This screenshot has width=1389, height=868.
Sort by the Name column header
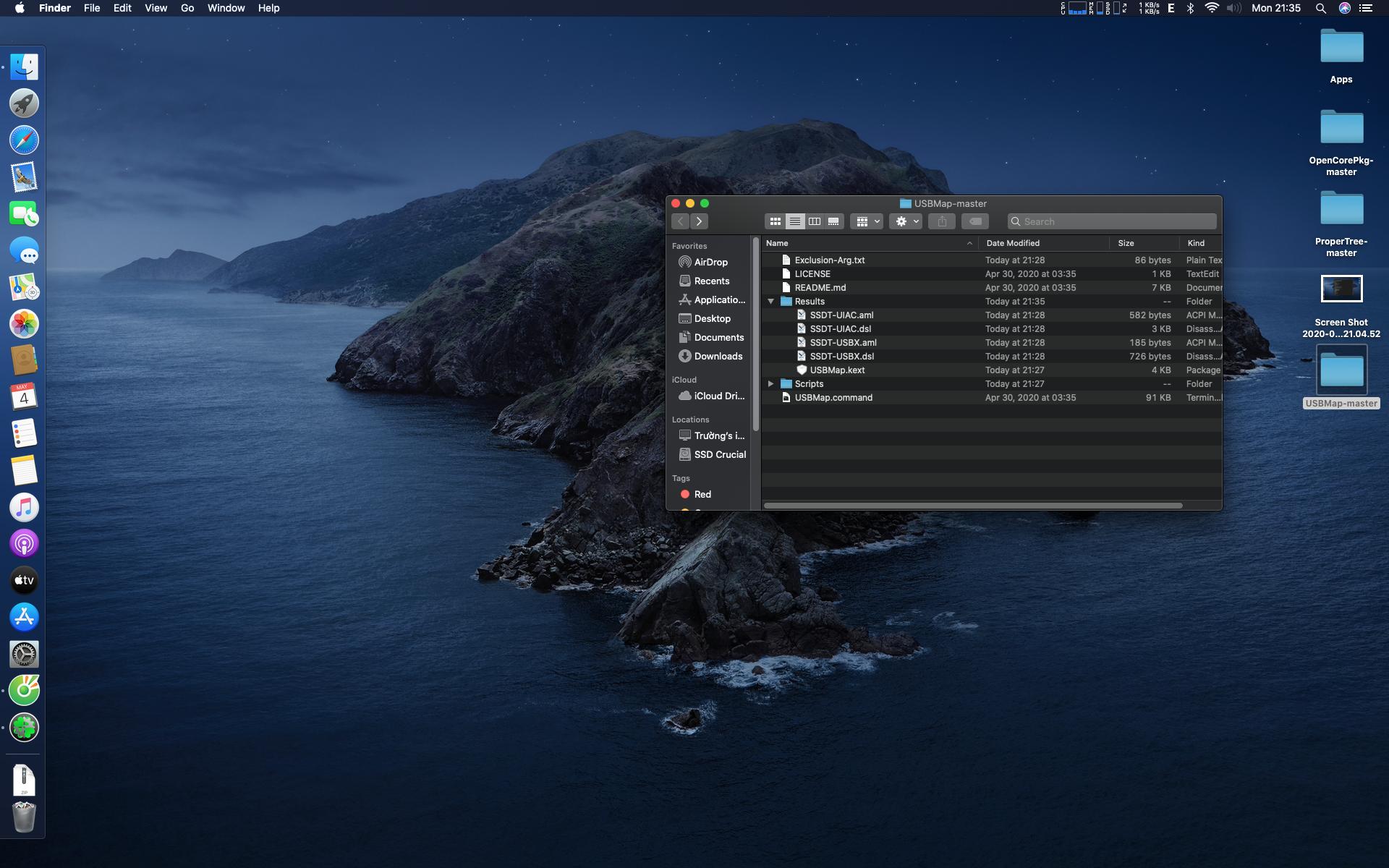point(870,243)
